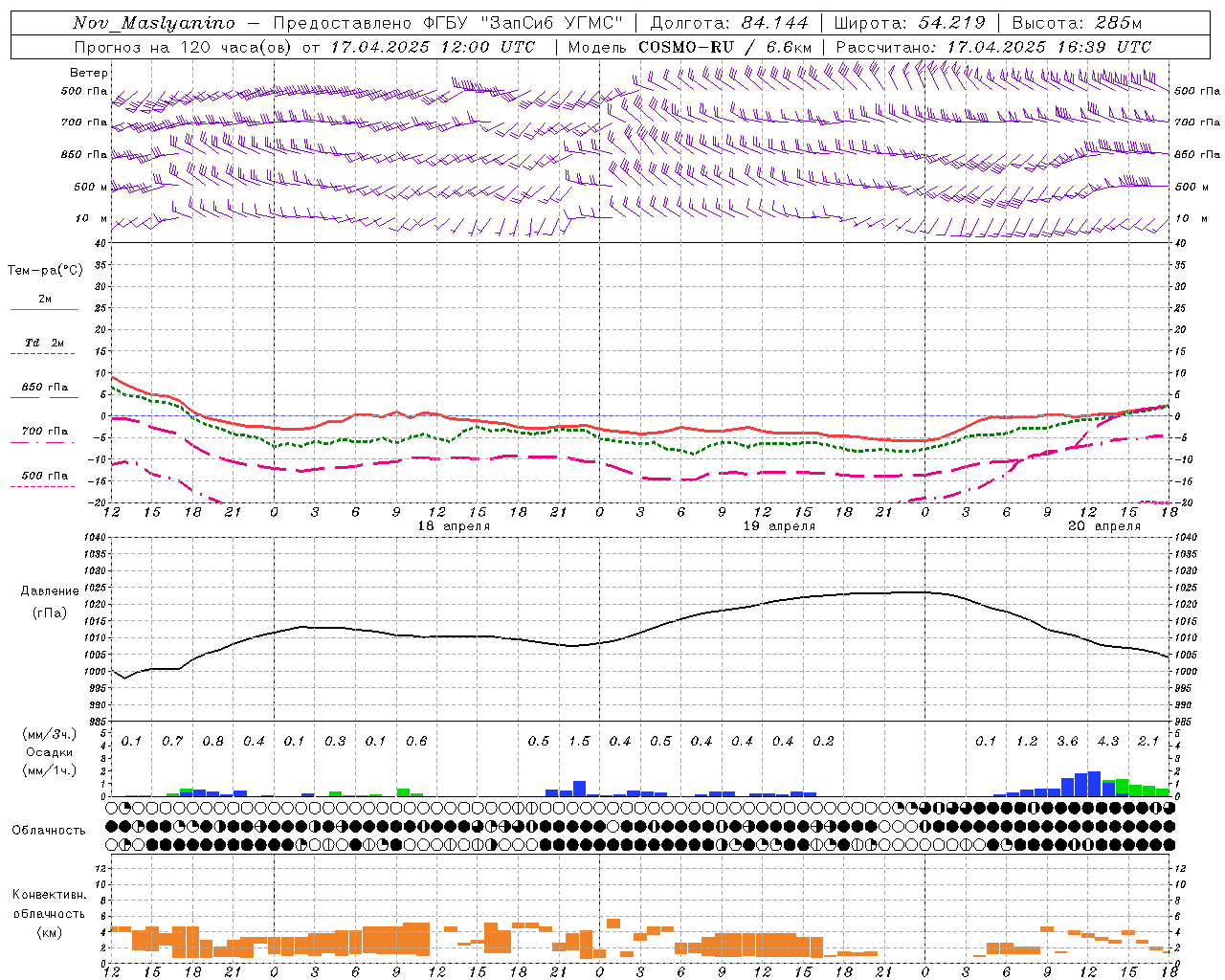Click the longitude value 84.144
The image size is (1225, 980).
[773, 23]
